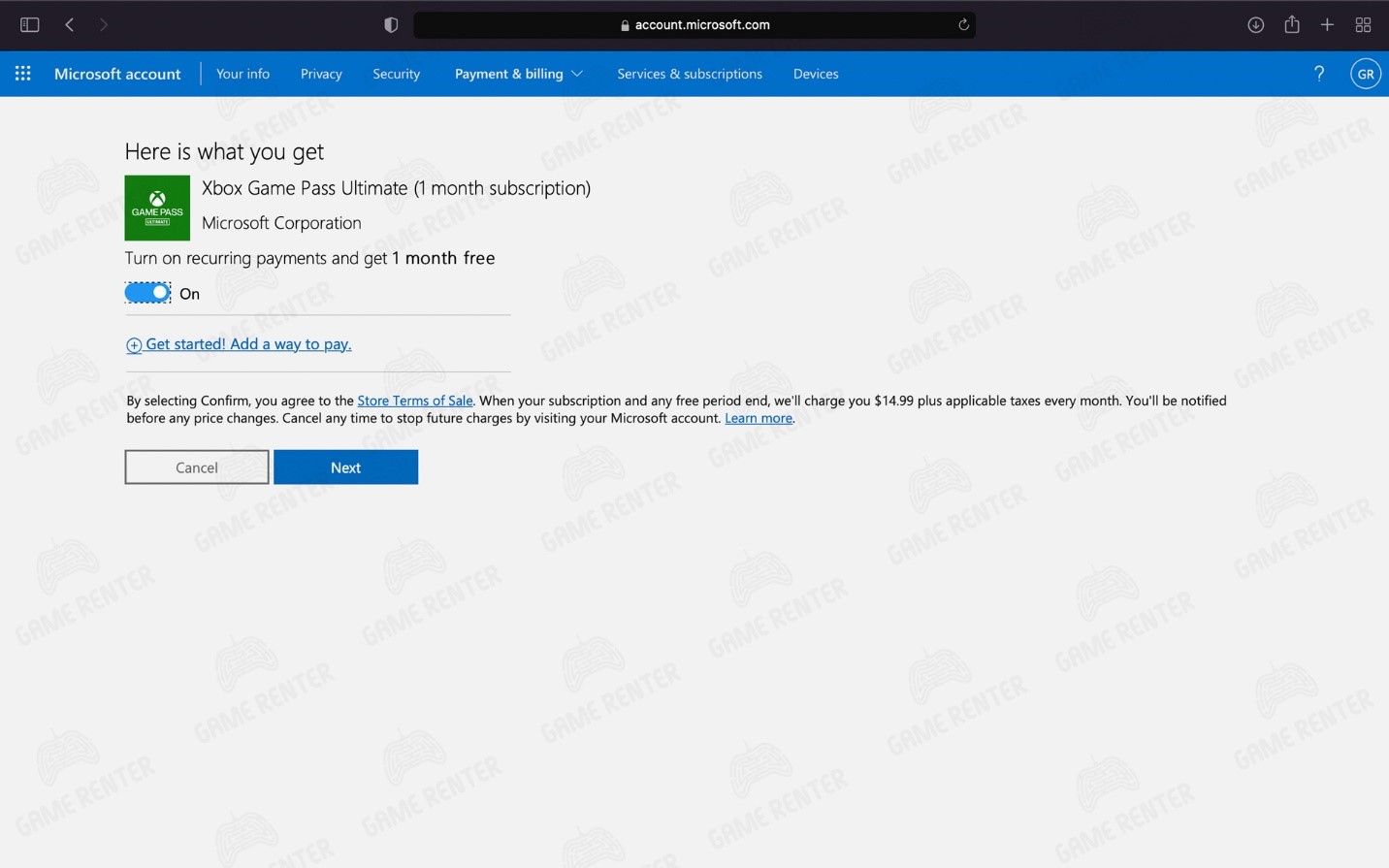Go to the Privacy section
This screenshot has height=868, width=1389.
pos(321,74)
